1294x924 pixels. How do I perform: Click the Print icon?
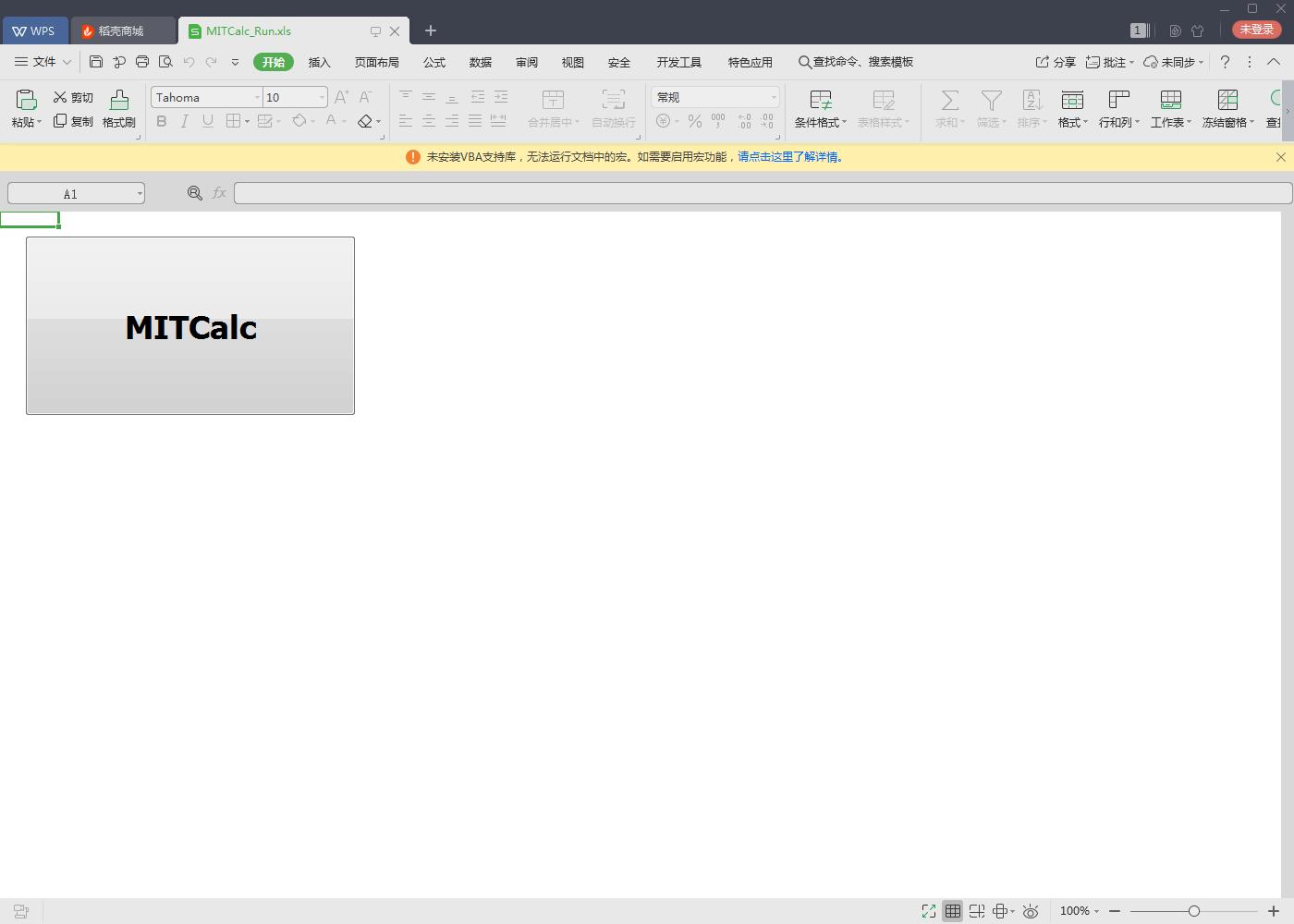click(142, 62)
